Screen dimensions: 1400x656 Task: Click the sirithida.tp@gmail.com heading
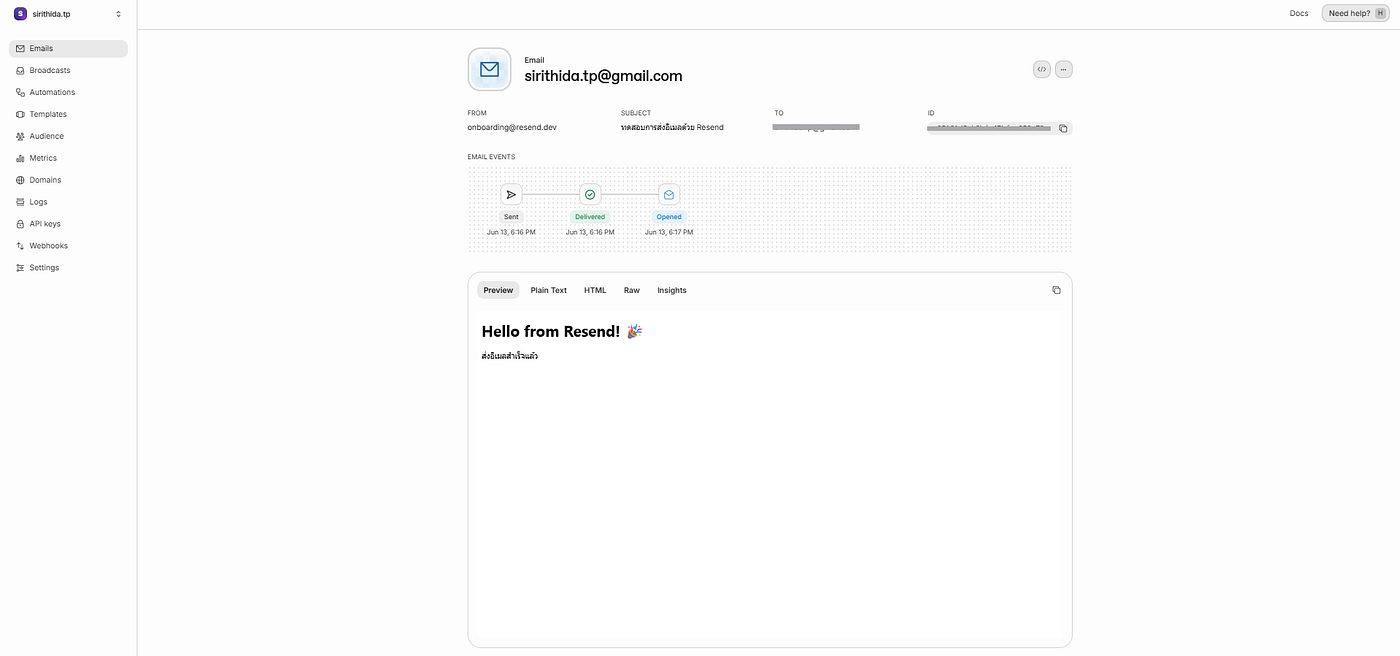coord(603,76)
